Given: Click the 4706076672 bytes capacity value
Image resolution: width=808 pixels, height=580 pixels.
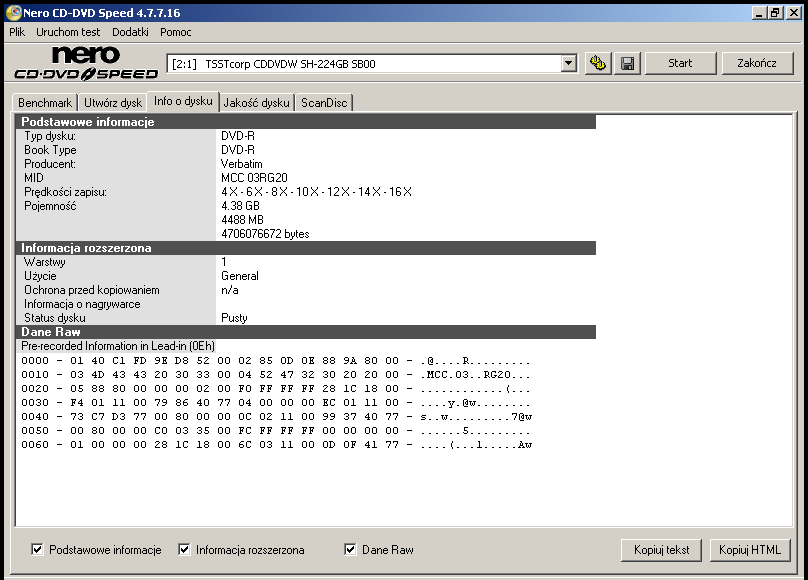Looking at the screenshot, I should tap(265, 234).
